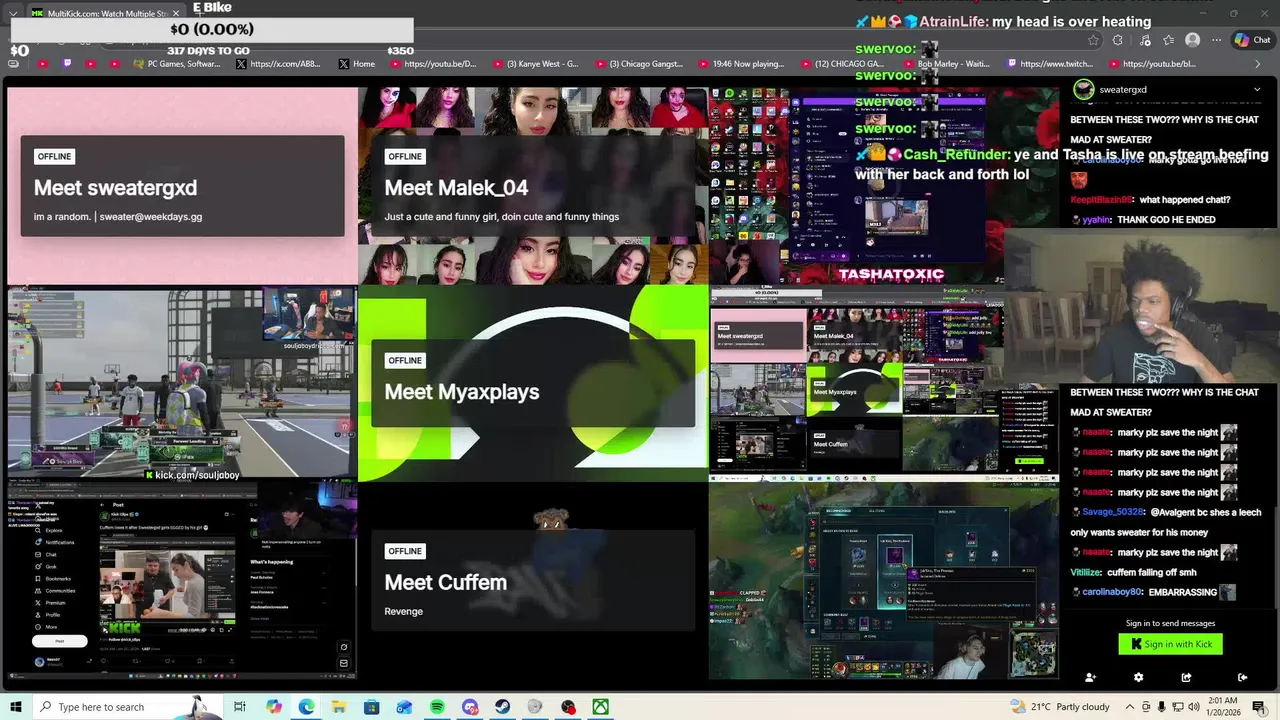Image resolution: width=1280 pixels, height=720 pixels.
Task: Click the Meet Malek_04 offline card
Action: 533,186
